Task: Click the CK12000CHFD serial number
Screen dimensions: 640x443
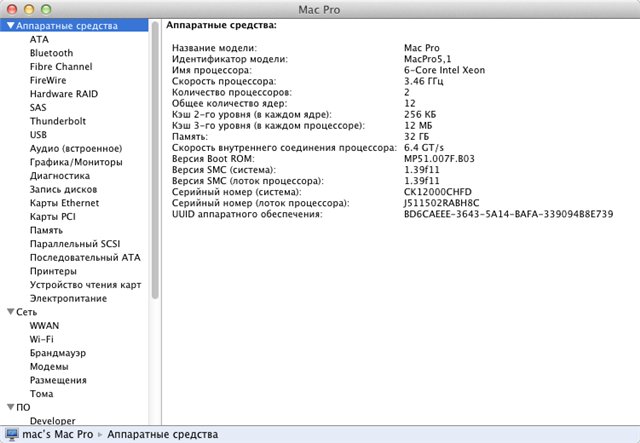Action: (438, 192)
